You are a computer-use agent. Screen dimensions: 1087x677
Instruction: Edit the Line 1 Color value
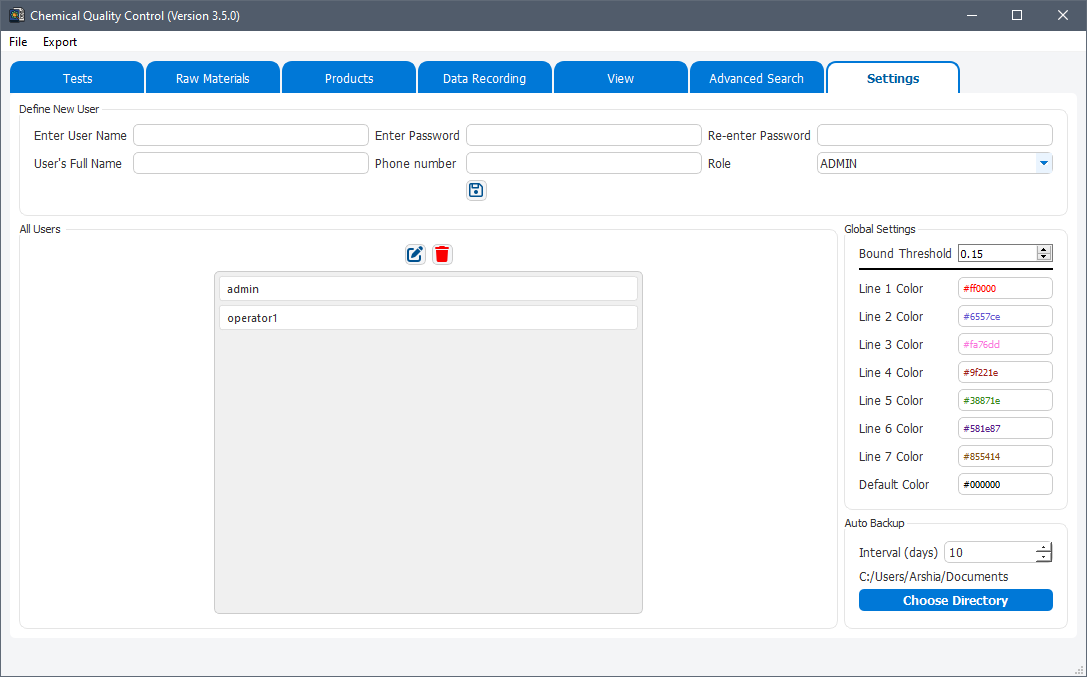click(x=1004, y=288)
